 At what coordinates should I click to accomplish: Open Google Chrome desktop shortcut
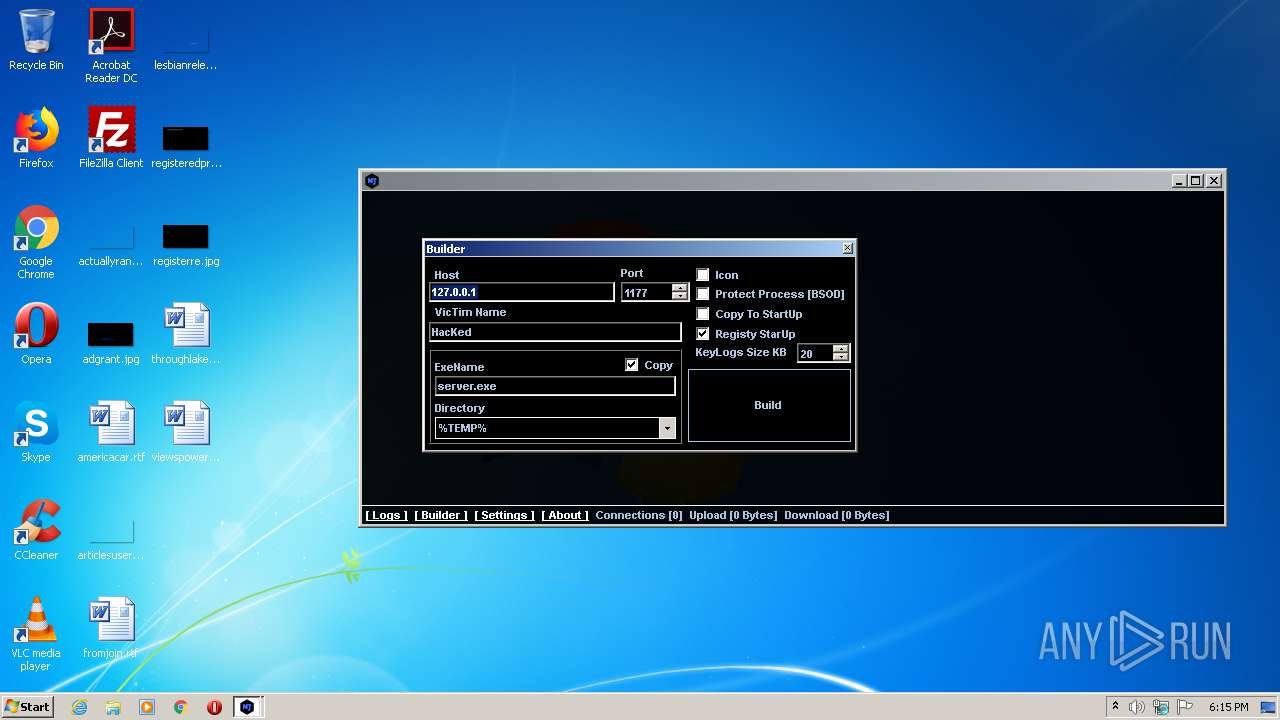tap(36, 242)
